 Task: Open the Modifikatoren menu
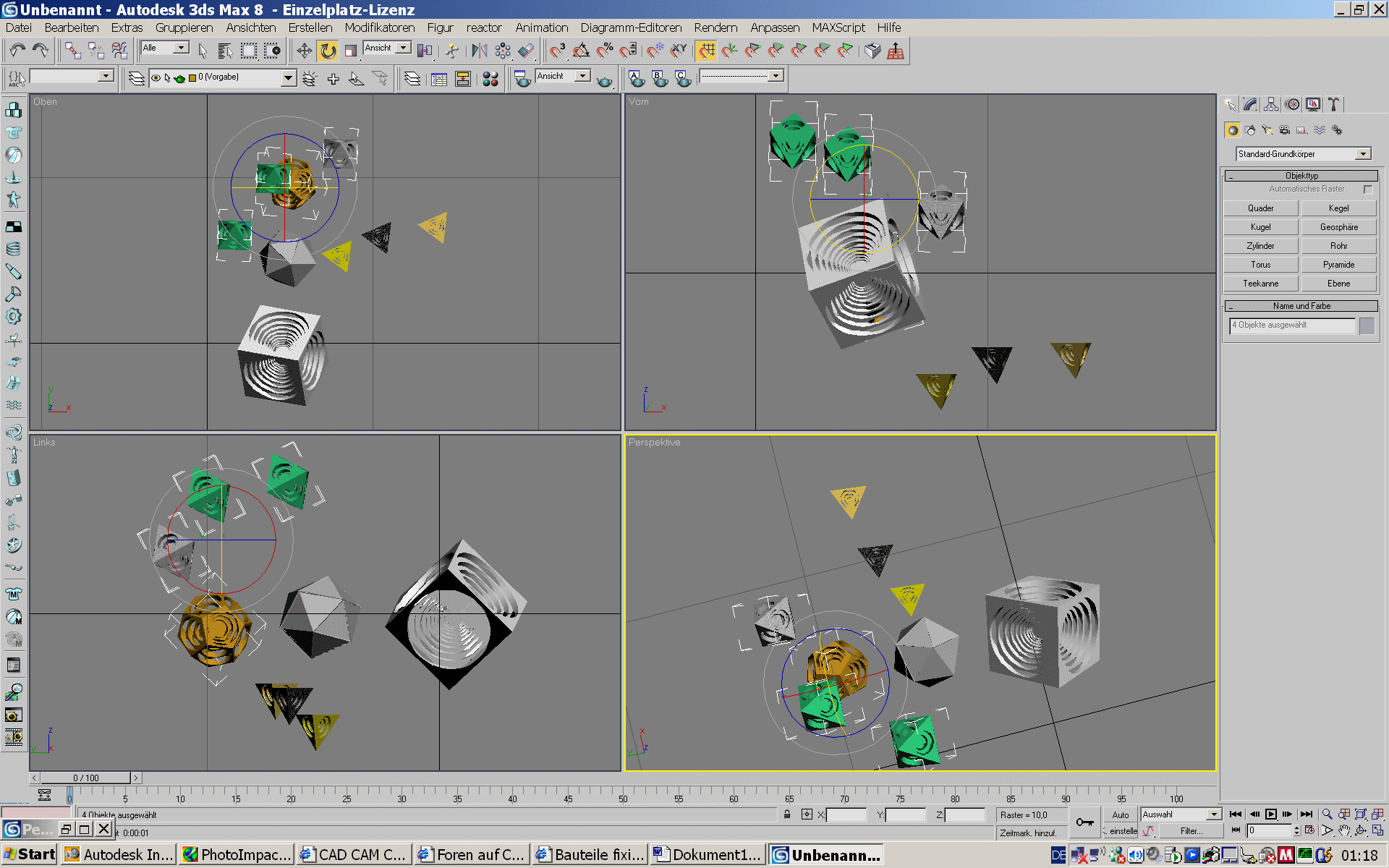379,27
